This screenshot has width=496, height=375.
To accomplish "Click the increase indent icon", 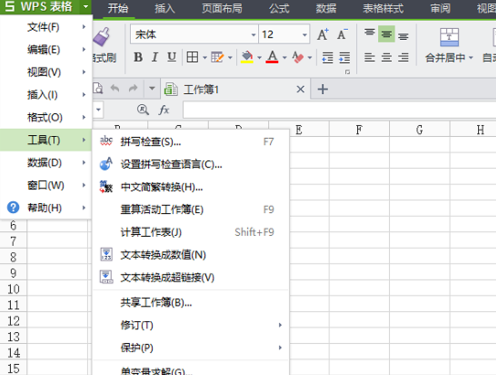I will click(x=344, y=57).
